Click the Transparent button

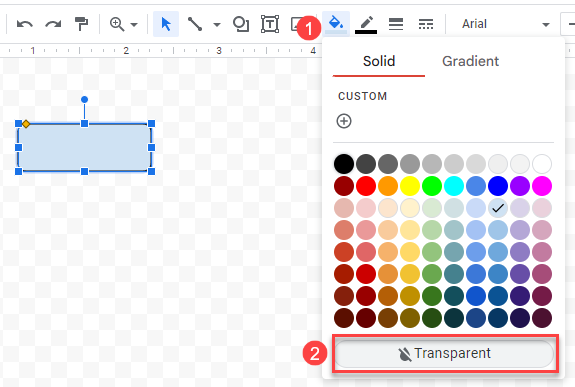coord(444,354)
